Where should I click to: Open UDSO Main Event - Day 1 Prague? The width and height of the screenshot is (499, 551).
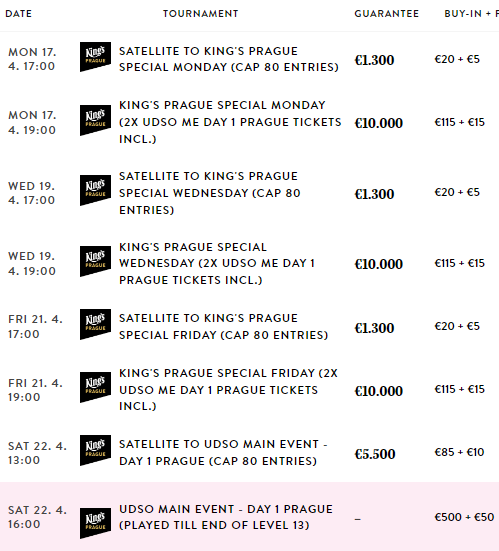click(x=226, y=517)
